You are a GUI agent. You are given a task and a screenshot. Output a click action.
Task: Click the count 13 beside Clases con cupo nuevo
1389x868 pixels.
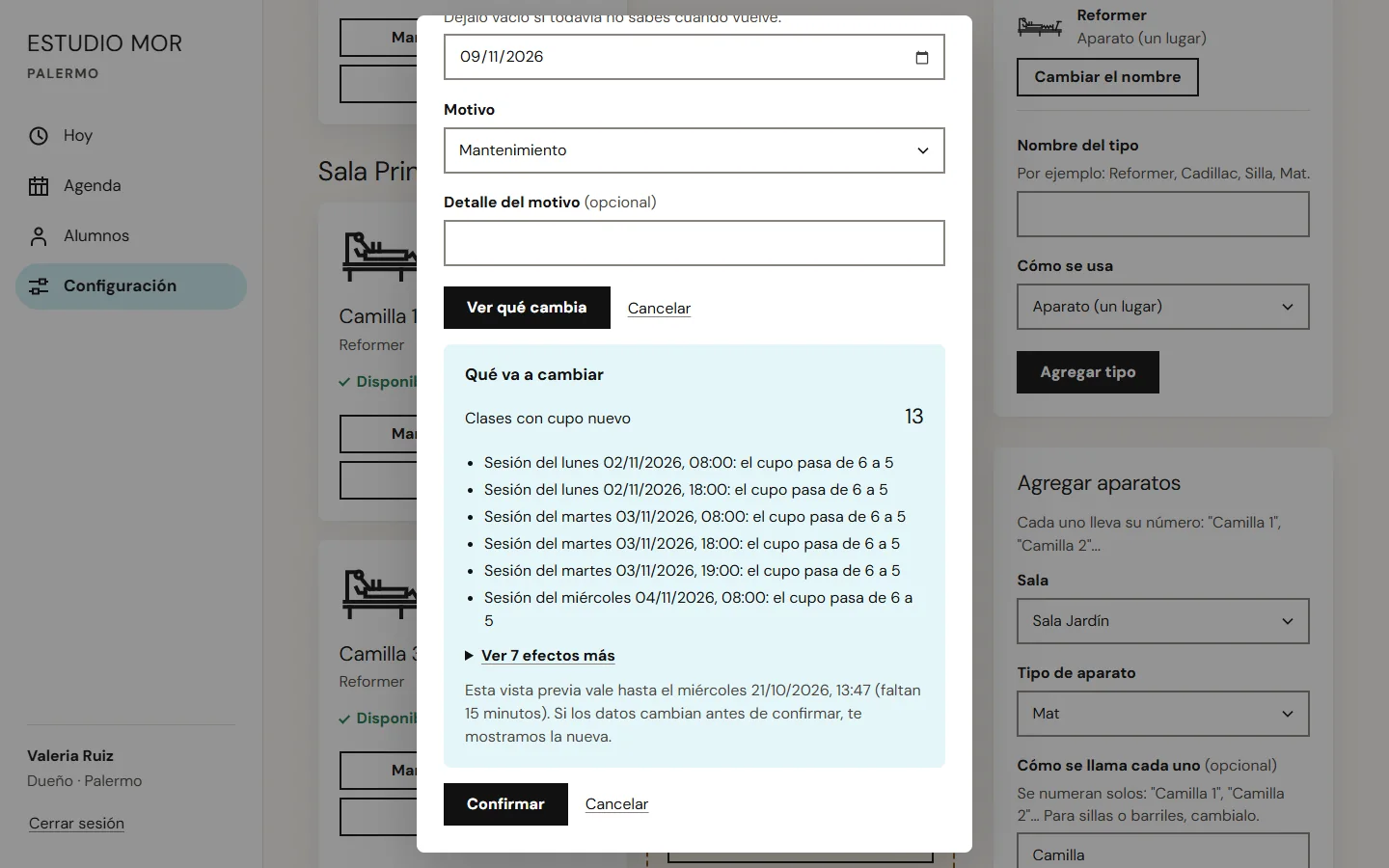(914, 417)
